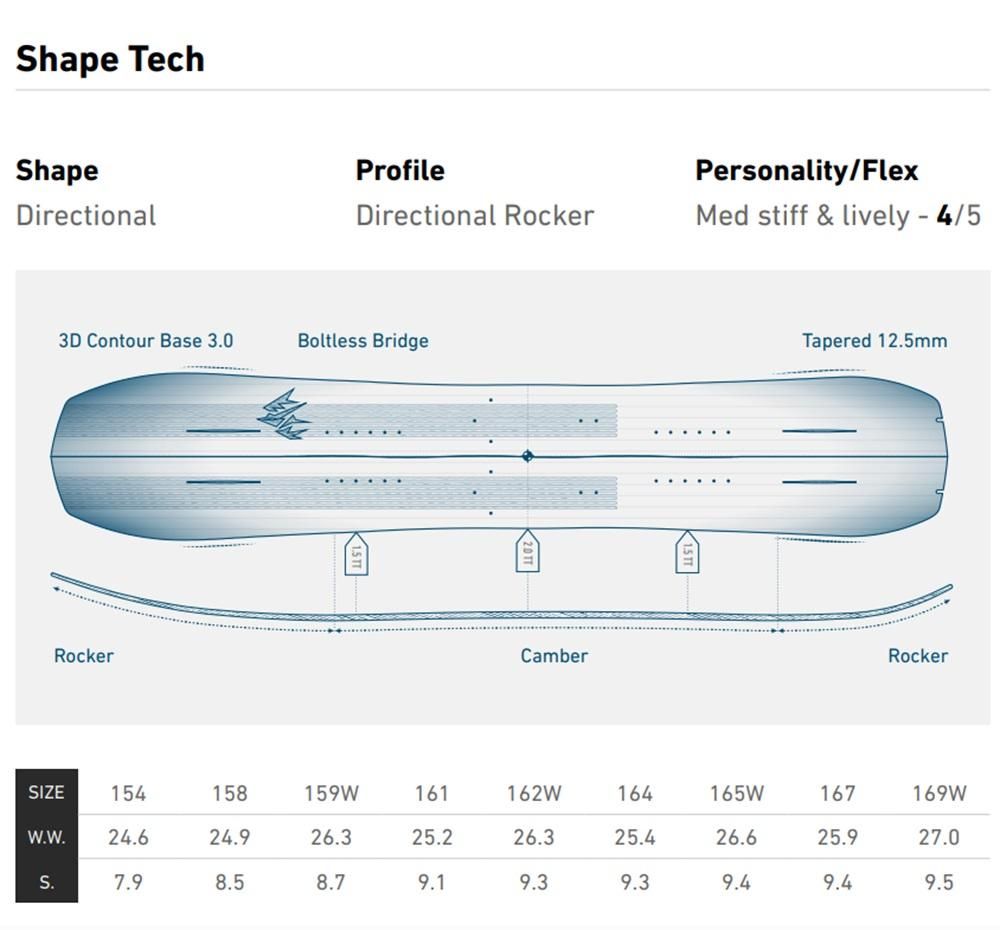
Task: Select the 3D Contour Base 3.0 label
Action: [146, 341]
